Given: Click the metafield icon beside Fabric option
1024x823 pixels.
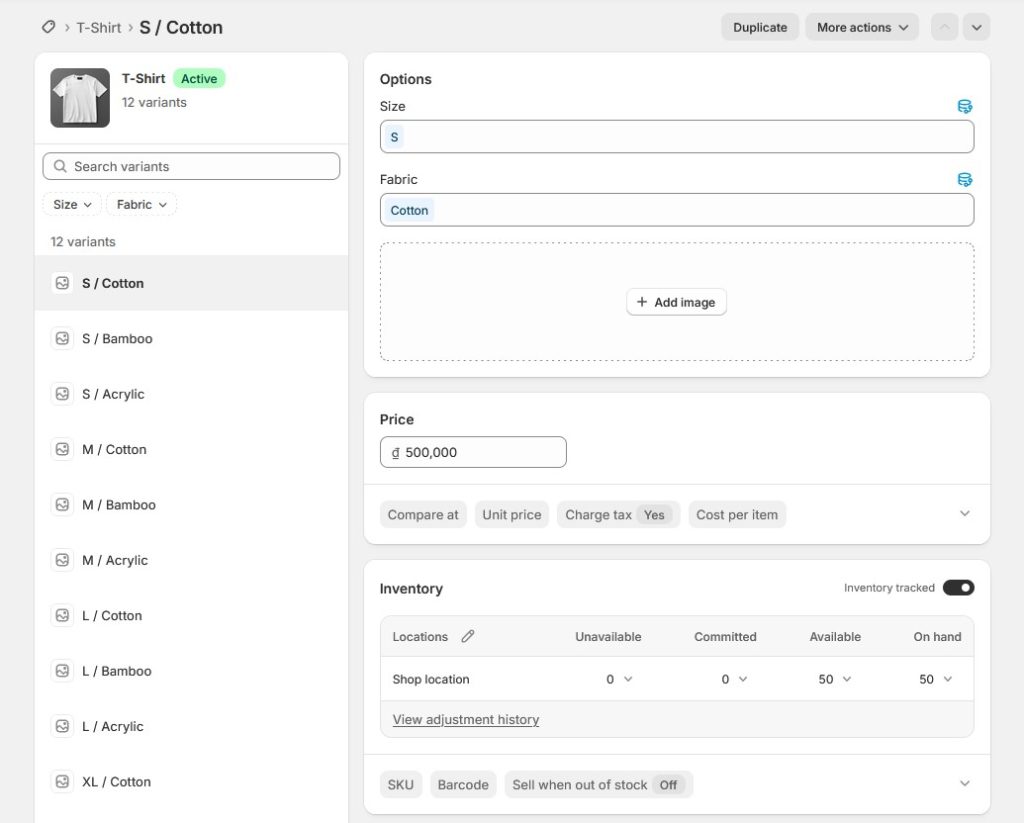Looking at the screenshot, I should 964,180.
